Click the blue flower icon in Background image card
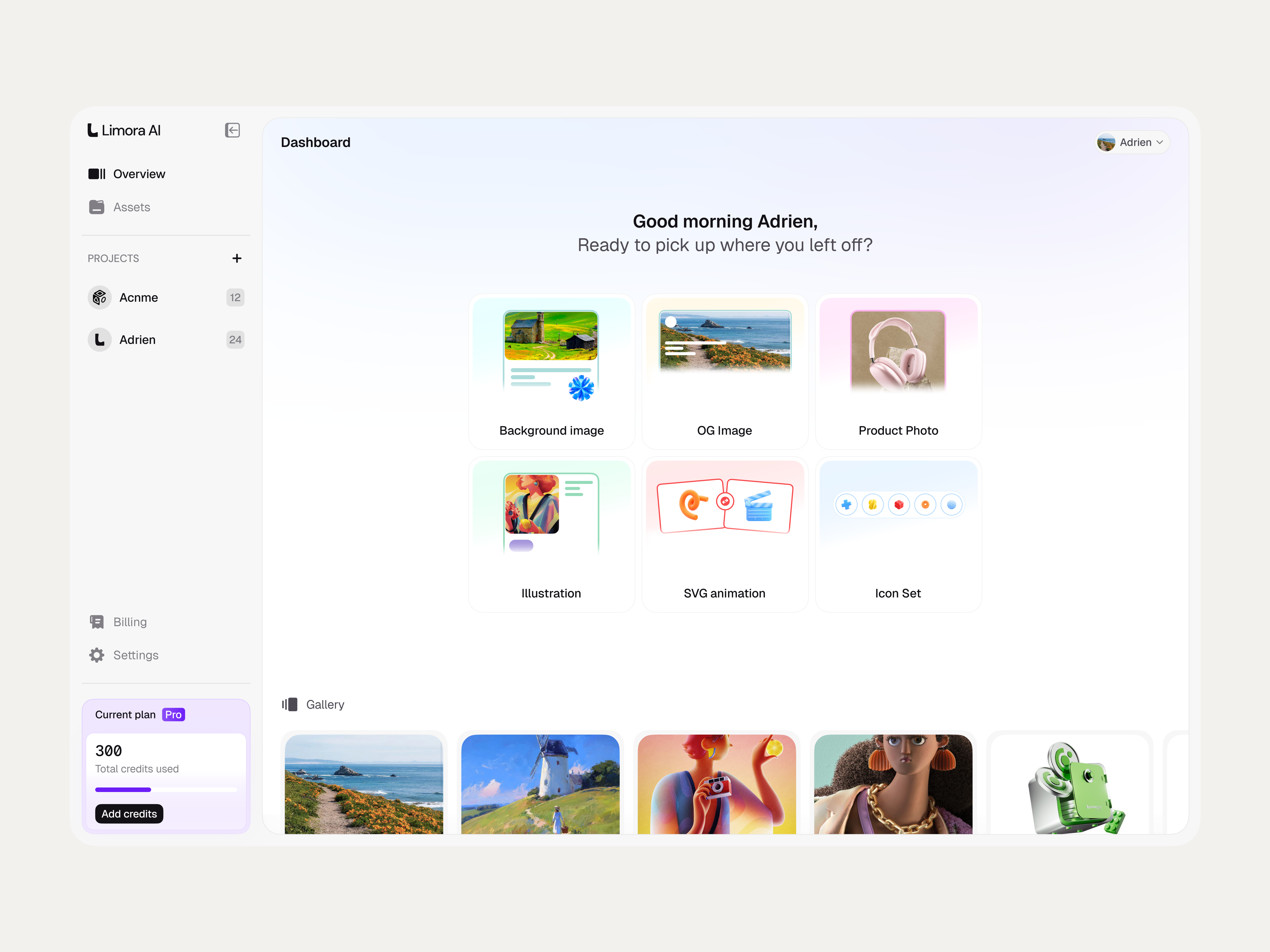Viewport: 1270px width, 952px height. click(581, 388)
